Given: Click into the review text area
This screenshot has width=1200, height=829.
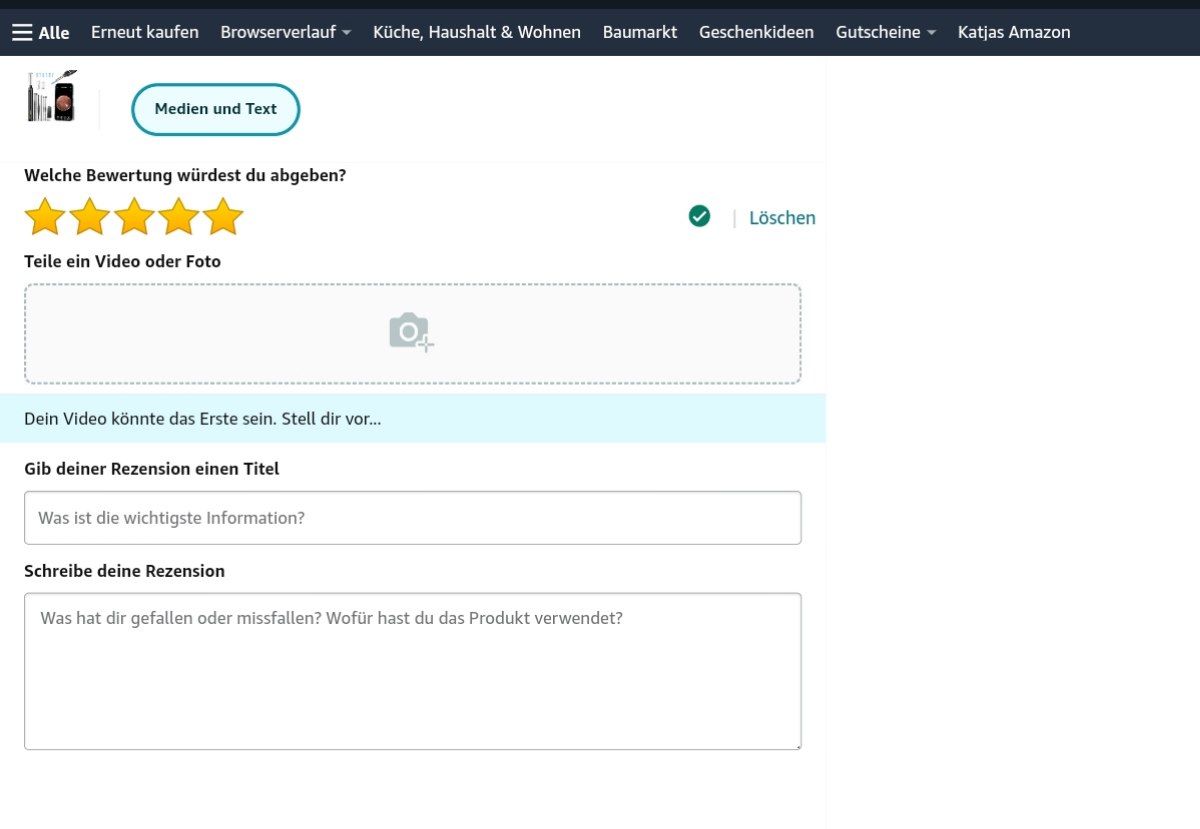Looking at the screenshot, I should 412,671.
